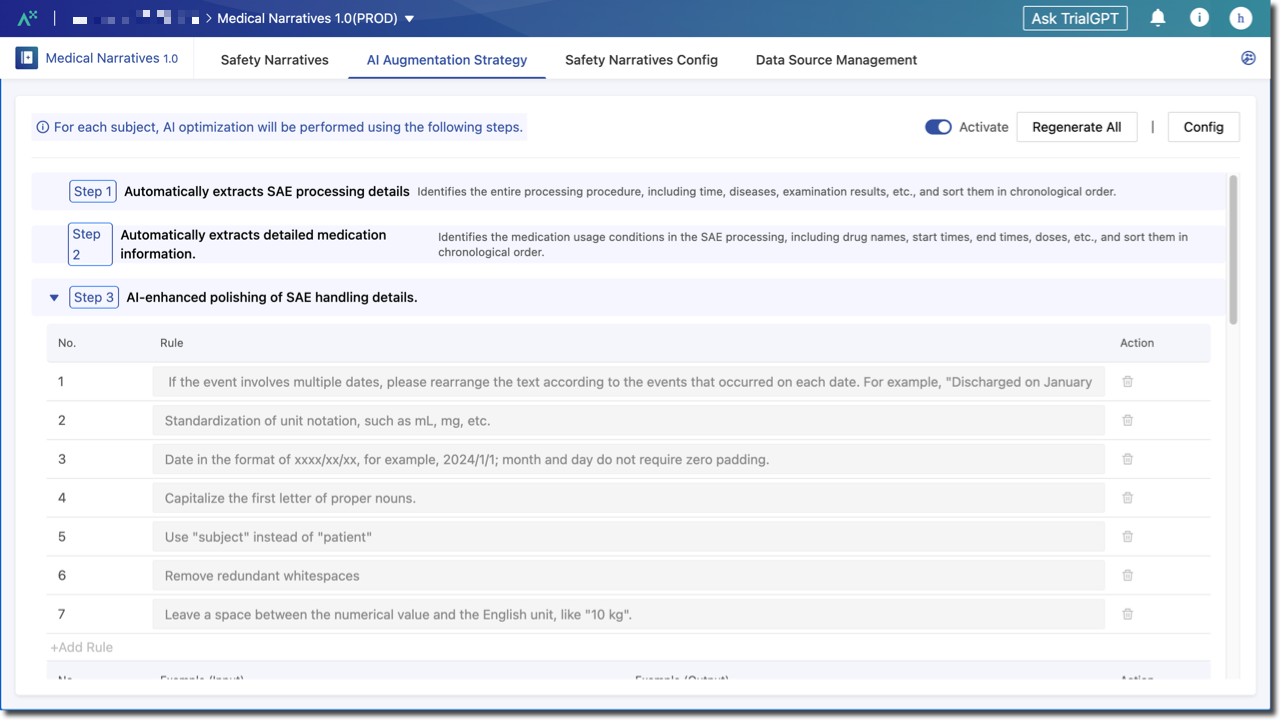Click the app logo in the top bar

point(27,18)
